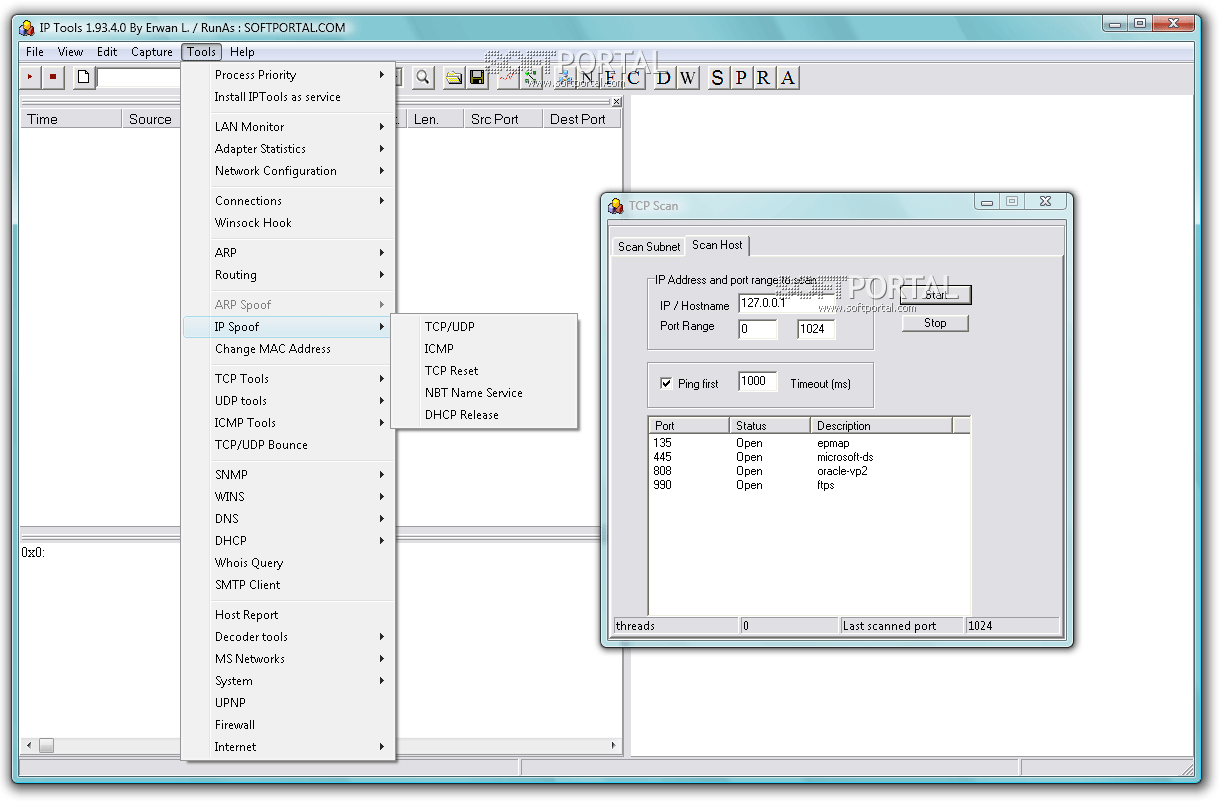This screenshot has height=805, width=1220.
Task: Toggle the Ping first checkbox
Action: pos(666,383)
